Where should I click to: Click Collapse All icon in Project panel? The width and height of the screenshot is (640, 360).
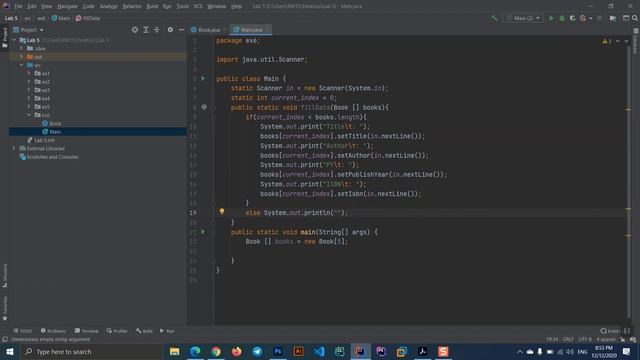pyautogui.click(x=156, y=30)
